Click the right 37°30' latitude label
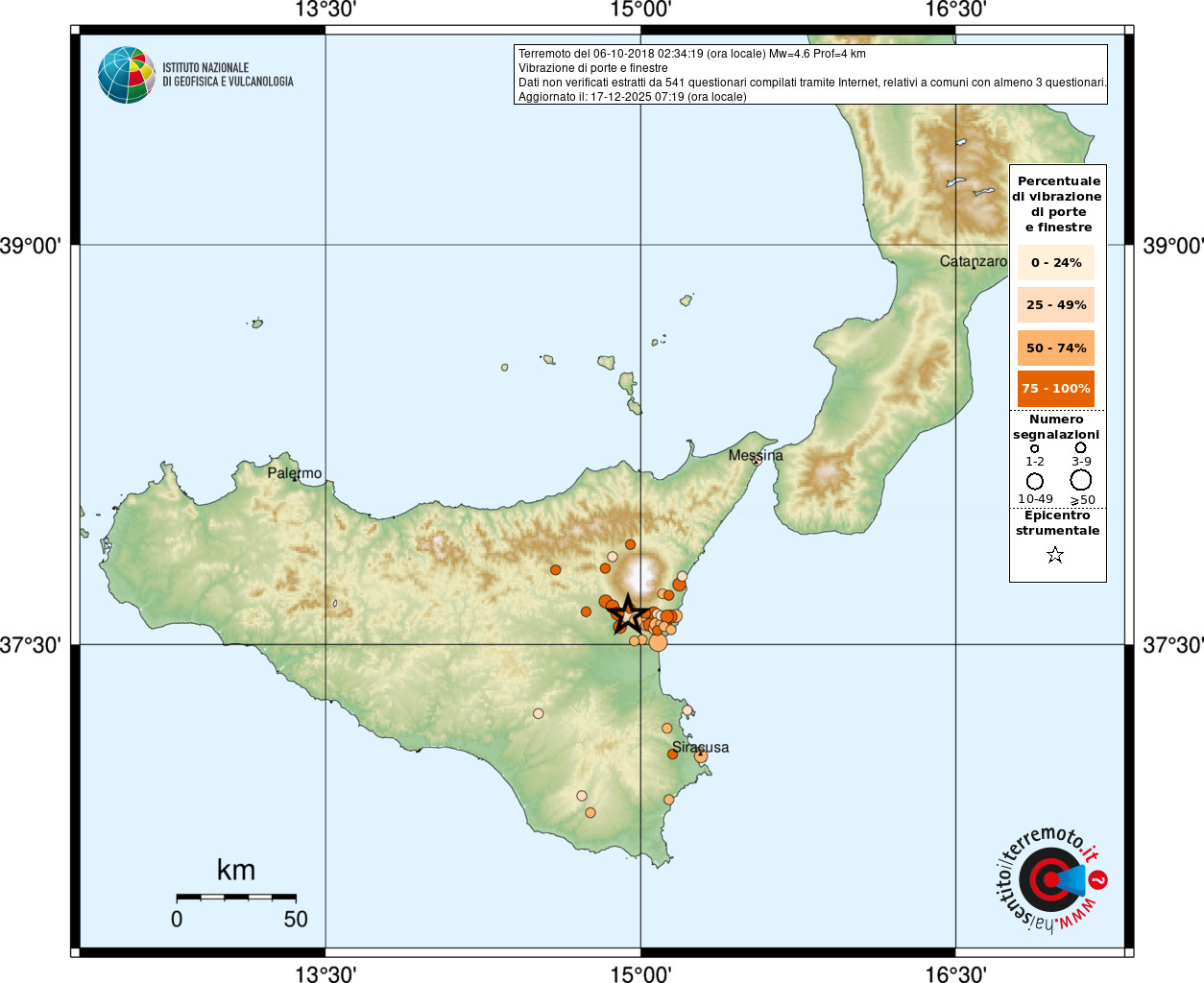 tap(1173, 645)
